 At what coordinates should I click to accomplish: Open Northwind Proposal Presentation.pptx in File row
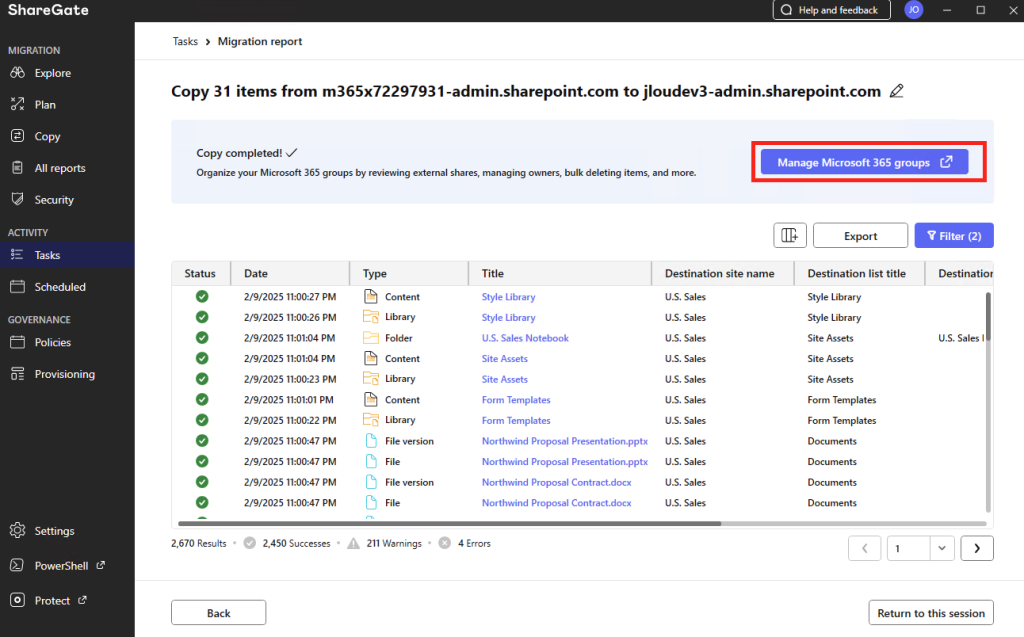(565, 461)
